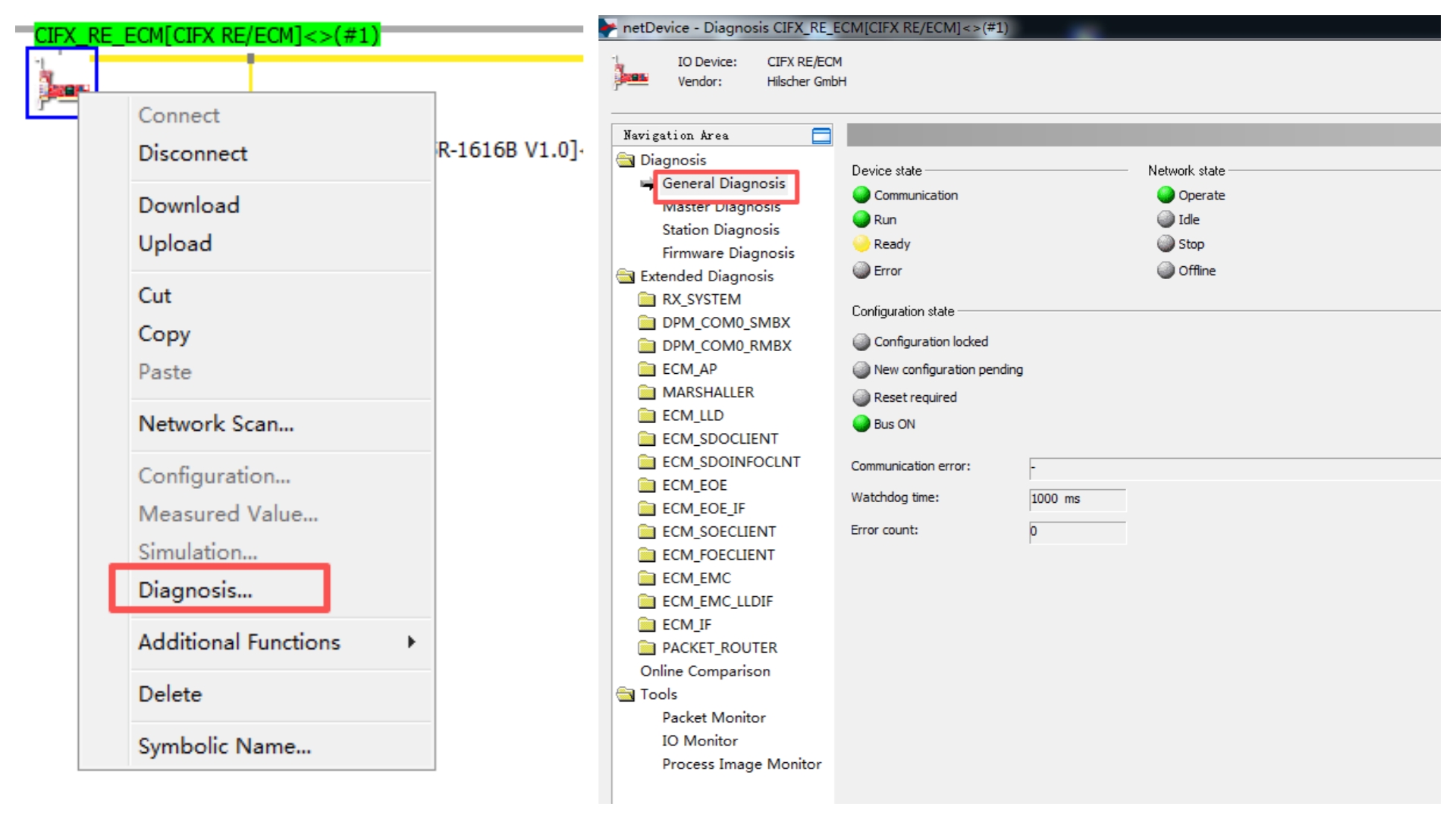The height and width of the screenshot is (819, 1456).
Task: Choose Cut in the context menu
Action: point(155,295)
